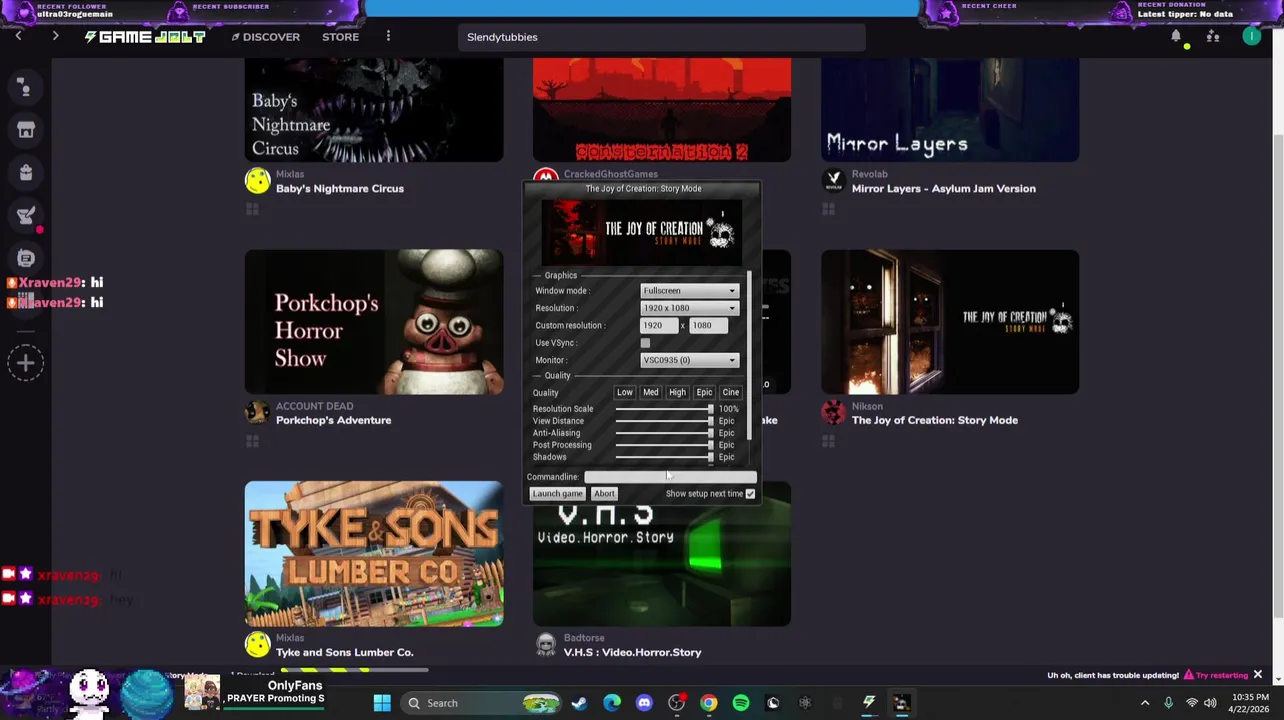The image size is (1284, 720).
Task: Open the Baby's Nightmare Circus game thumbnail
Action: point(374,110)
